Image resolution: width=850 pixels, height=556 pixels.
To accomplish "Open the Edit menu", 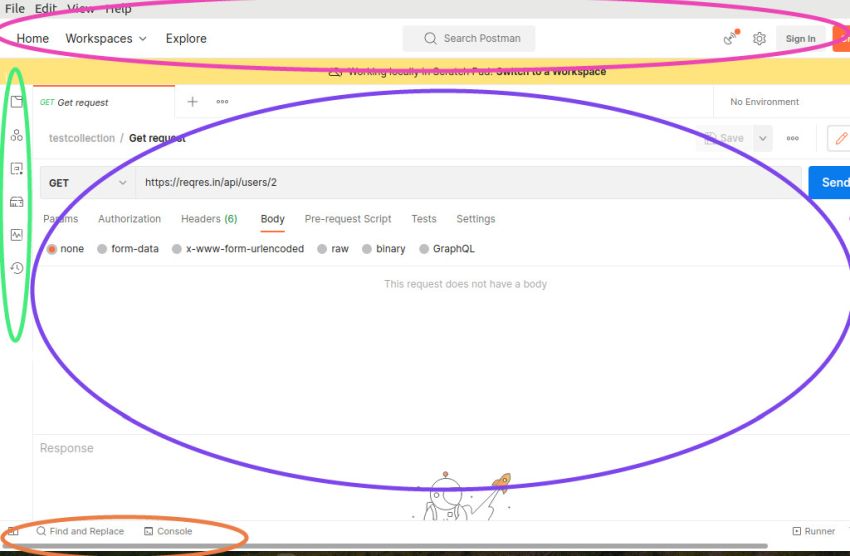I will click(x=46, y=8).
